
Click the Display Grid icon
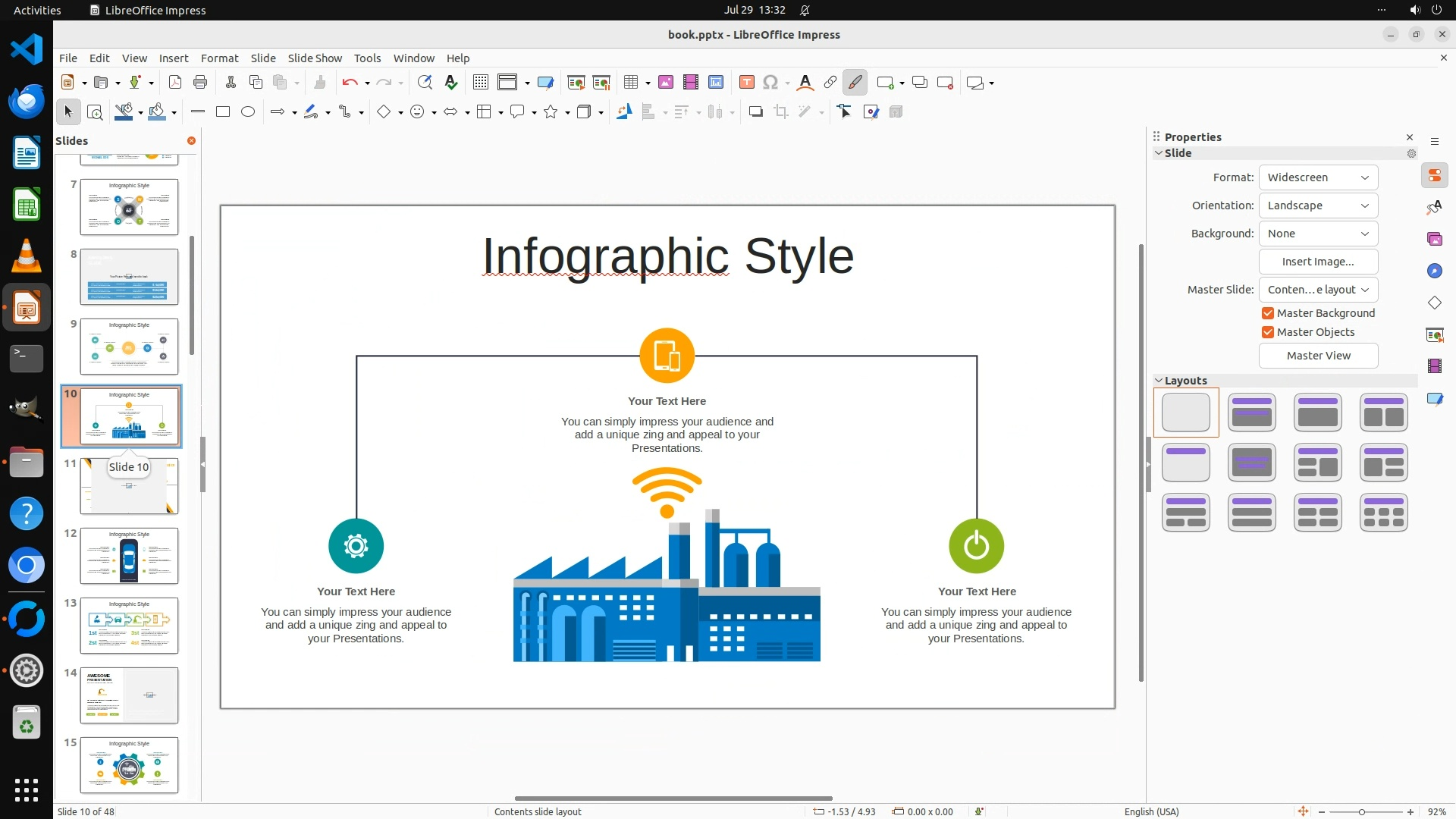tap(480, 83)
